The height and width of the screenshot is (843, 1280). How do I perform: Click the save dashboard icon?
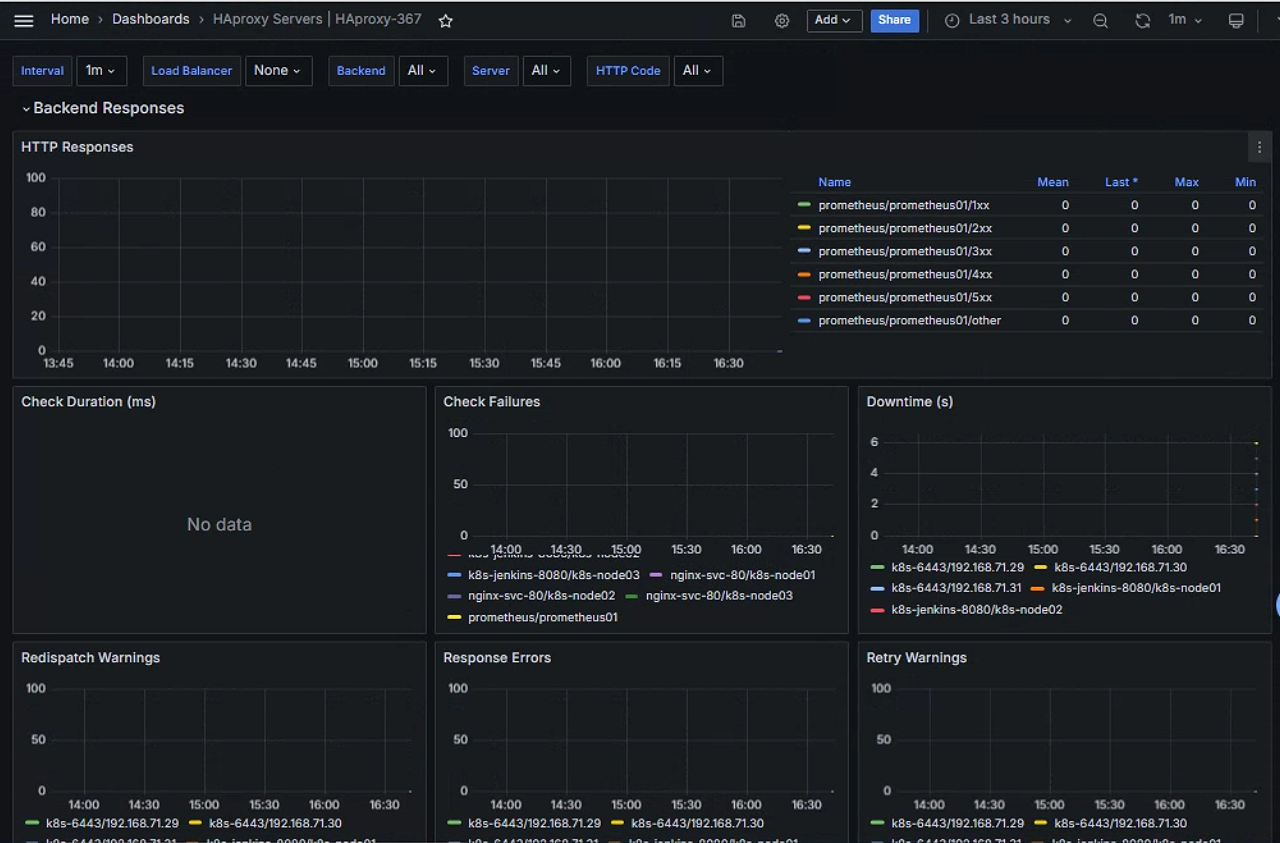click(x=738, y=20)
